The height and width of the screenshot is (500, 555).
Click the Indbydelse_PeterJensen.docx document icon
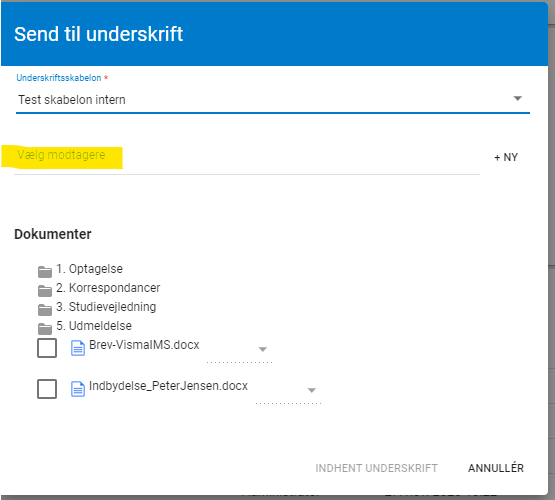pos(78,389)
